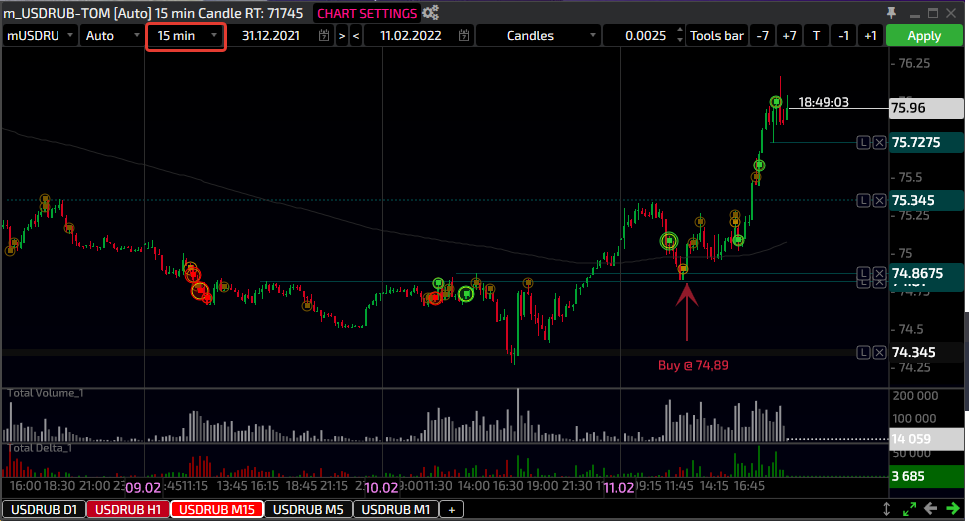Click the 11.02 date marker on time axis
Image resolution: width=969 pixels, height=521 pixels.
pos(619,488)
